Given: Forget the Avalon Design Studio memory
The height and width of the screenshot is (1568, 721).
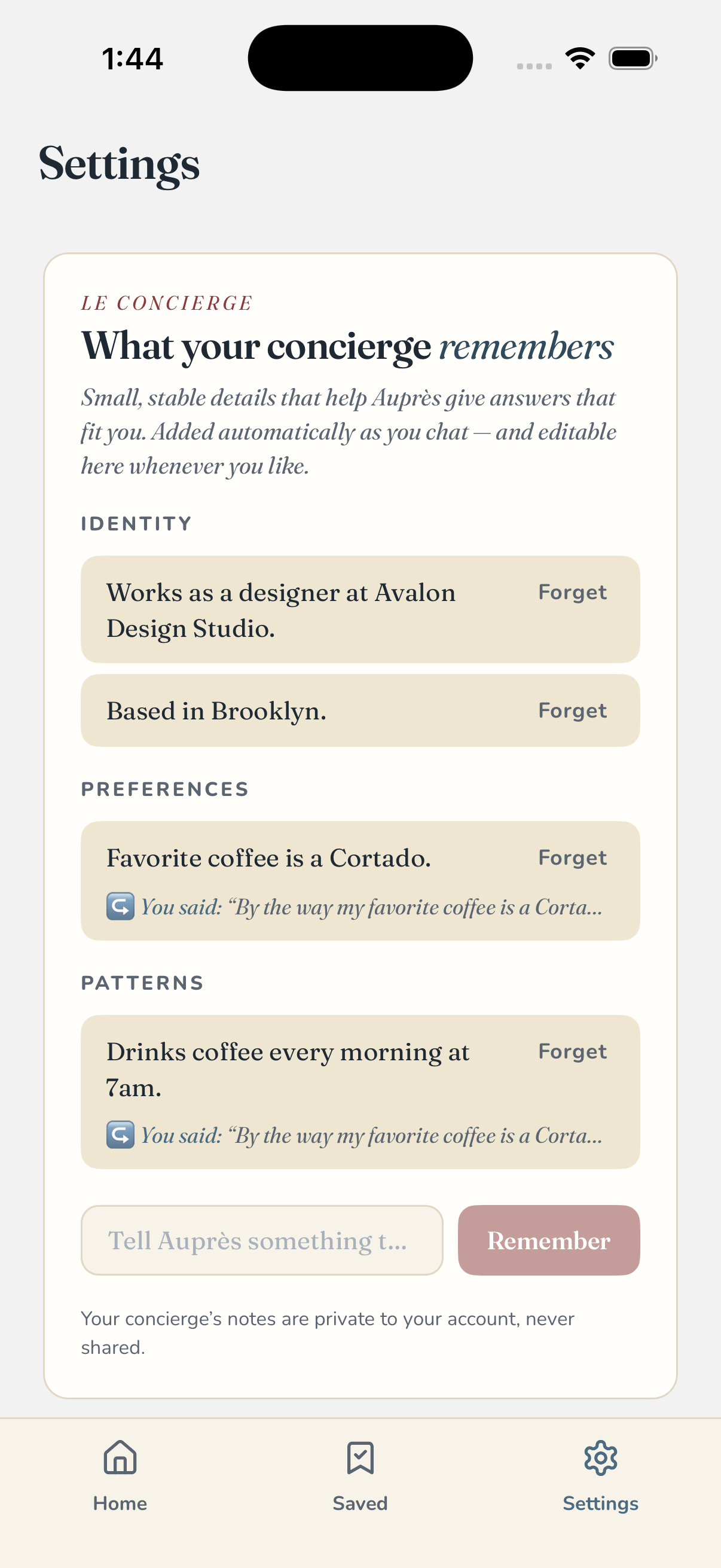Looking at the screenshot, I should click(x=573, y=592).
